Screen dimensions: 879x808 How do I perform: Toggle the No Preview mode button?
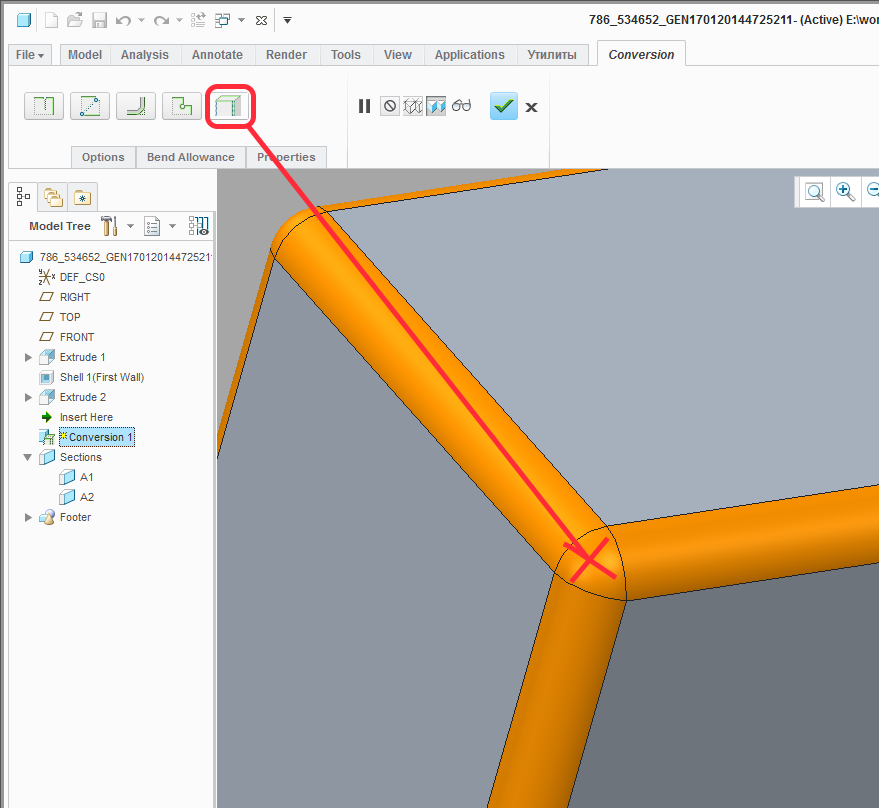click(x=389, y=106)
